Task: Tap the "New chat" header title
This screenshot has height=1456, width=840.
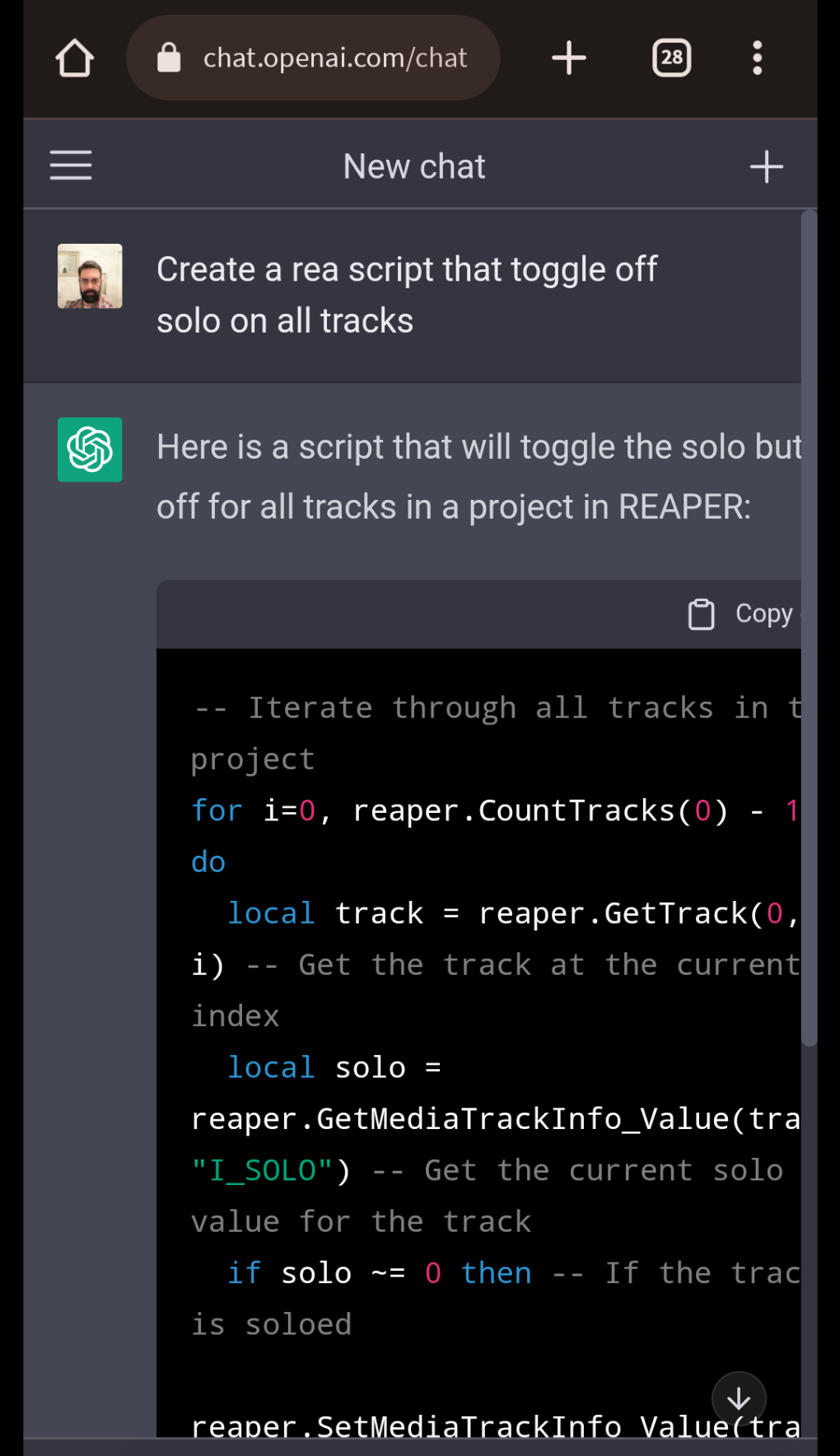Action: click(414, 166)
